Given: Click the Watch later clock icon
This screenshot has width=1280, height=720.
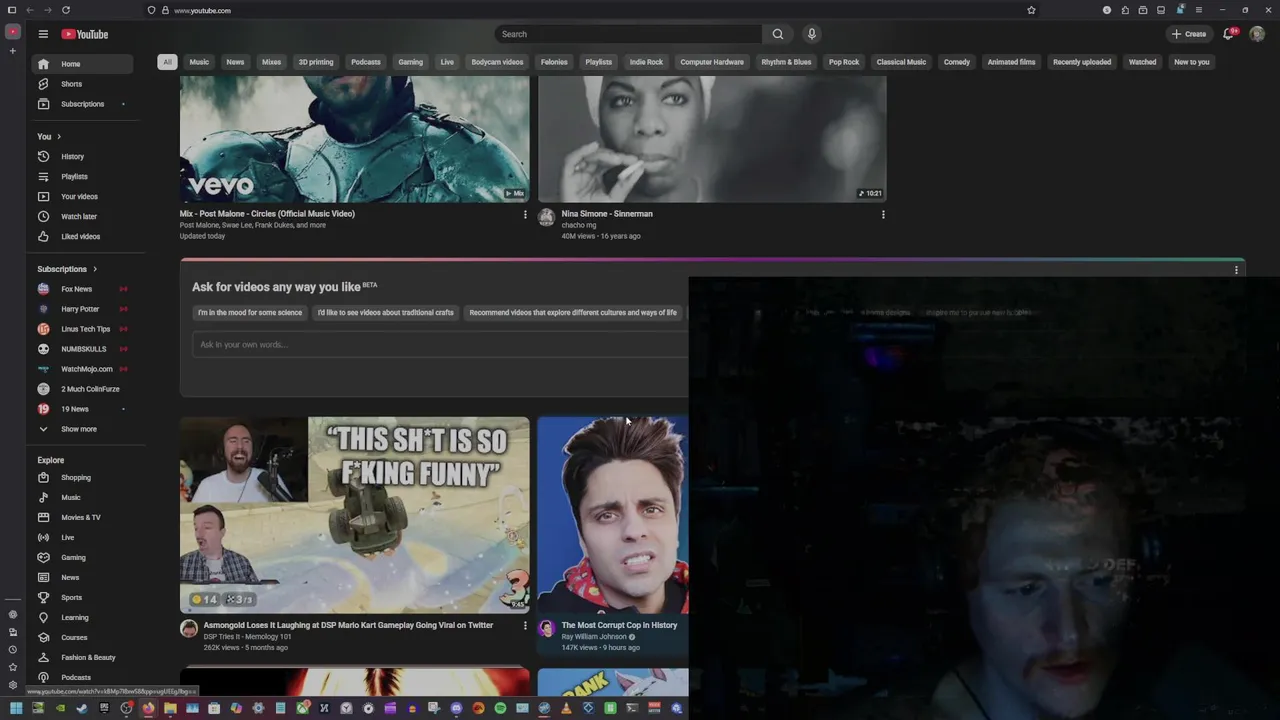Looking at the screenshot, I should click(43, 217).
